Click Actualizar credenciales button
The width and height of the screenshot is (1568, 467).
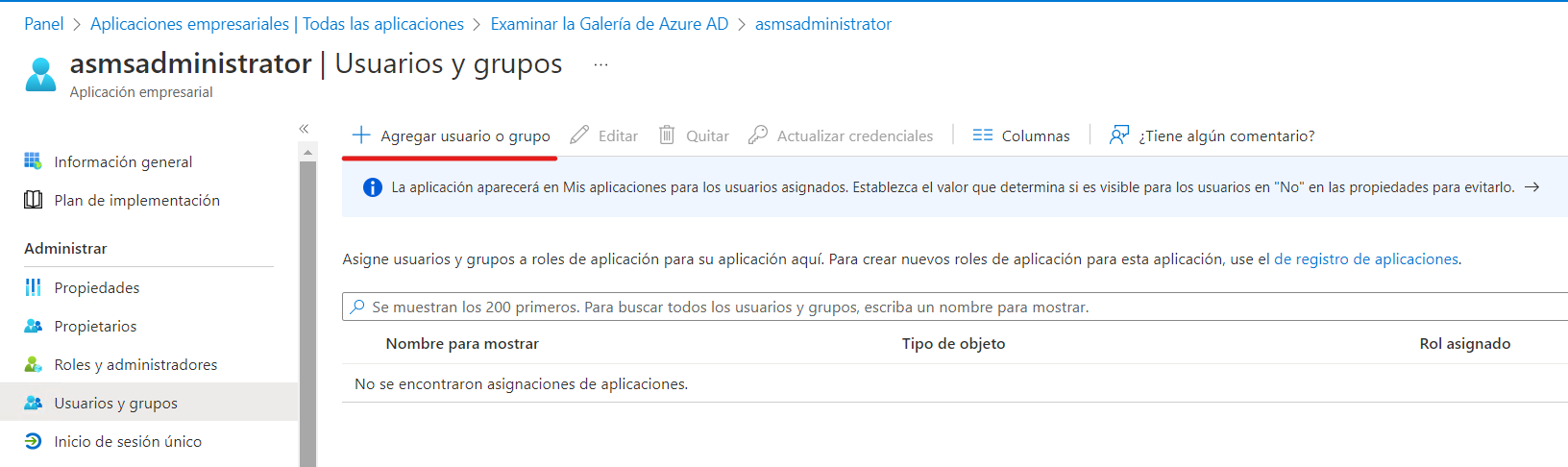pos(841,135)
